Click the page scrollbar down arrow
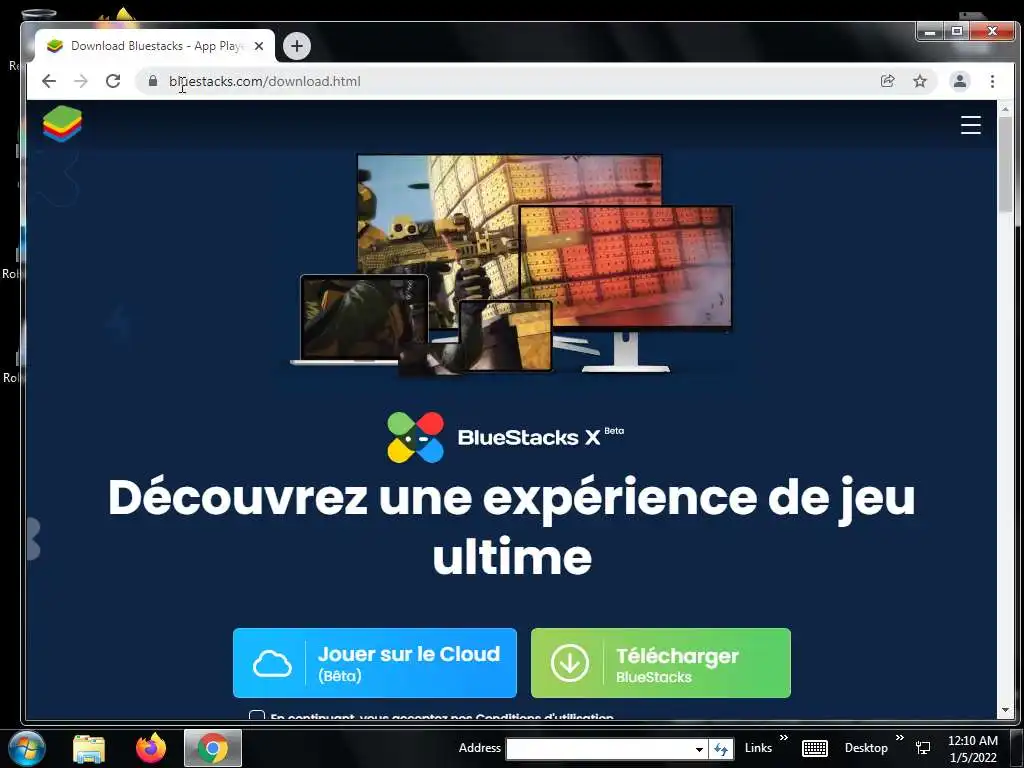1024x768 pixels. point(1005,710)
